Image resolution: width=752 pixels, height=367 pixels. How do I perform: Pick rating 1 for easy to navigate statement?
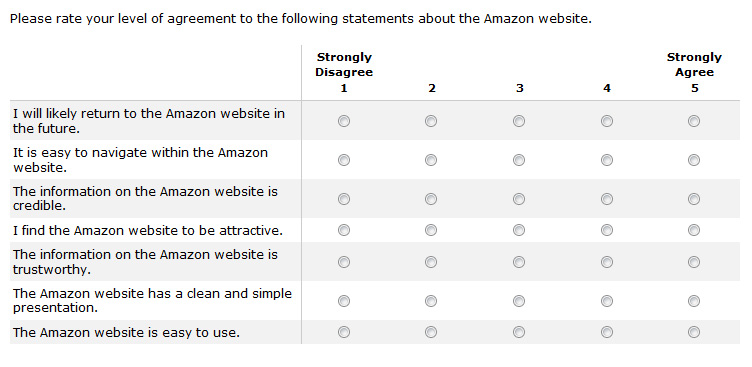(x=344, y=160)
